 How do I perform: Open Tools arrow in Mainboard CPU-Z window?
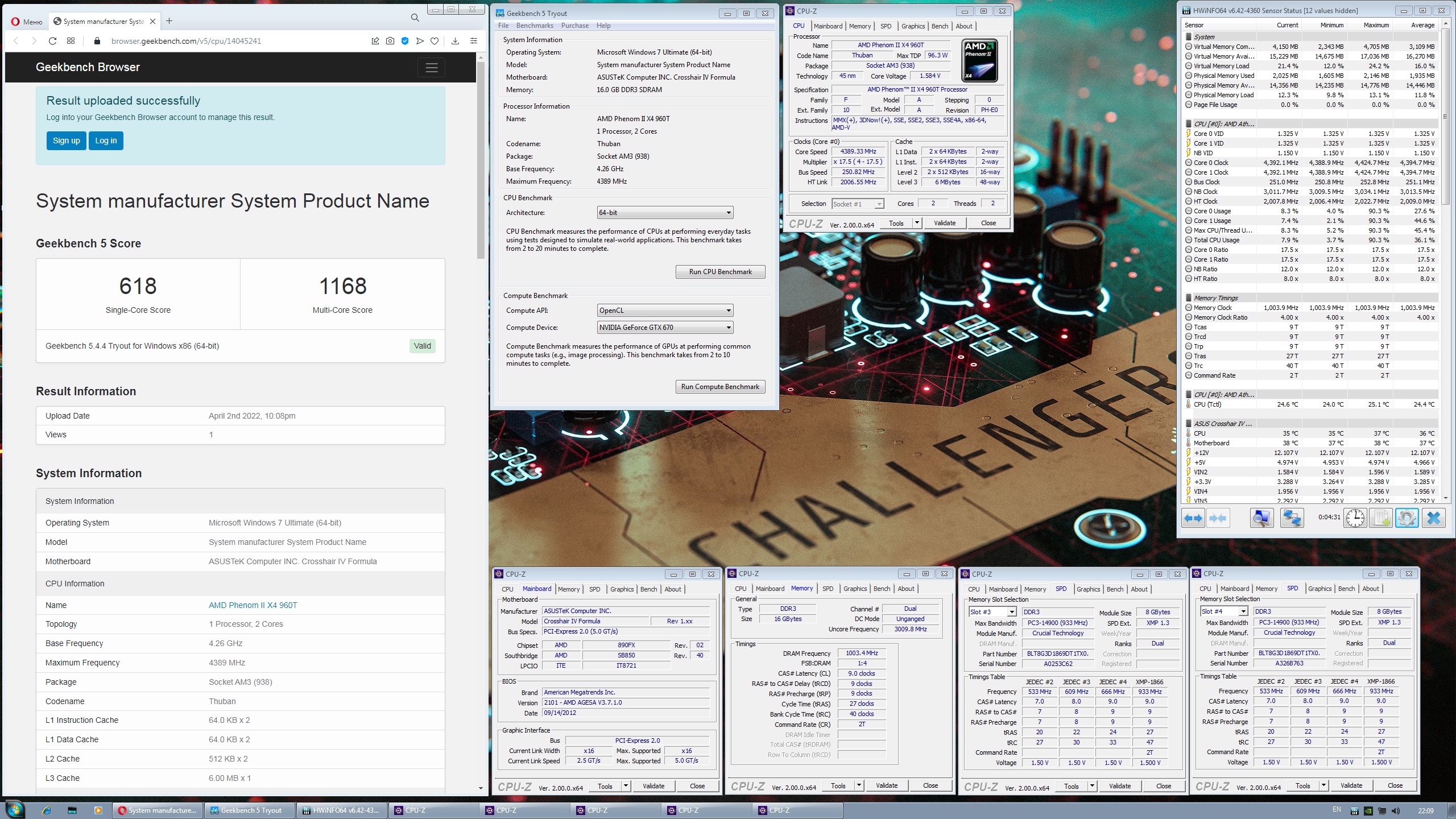pyautogui.click(x=626, y=786)
